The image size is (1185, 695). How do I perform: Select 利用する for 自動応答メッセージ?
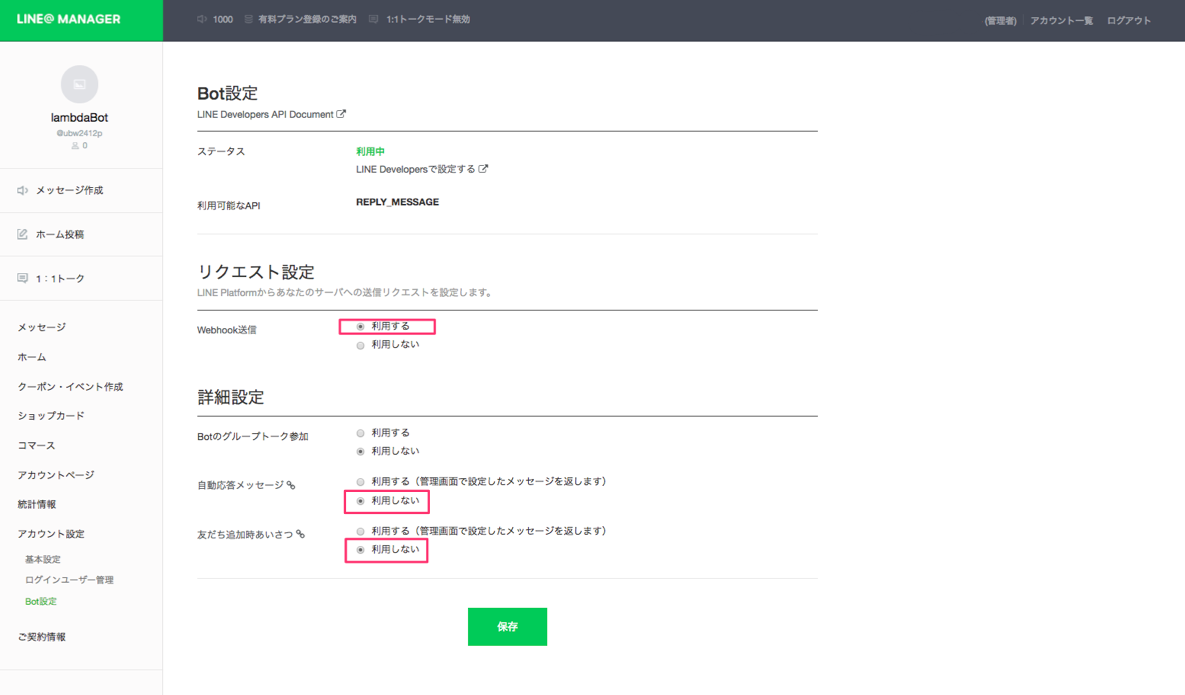pos(360,481)
